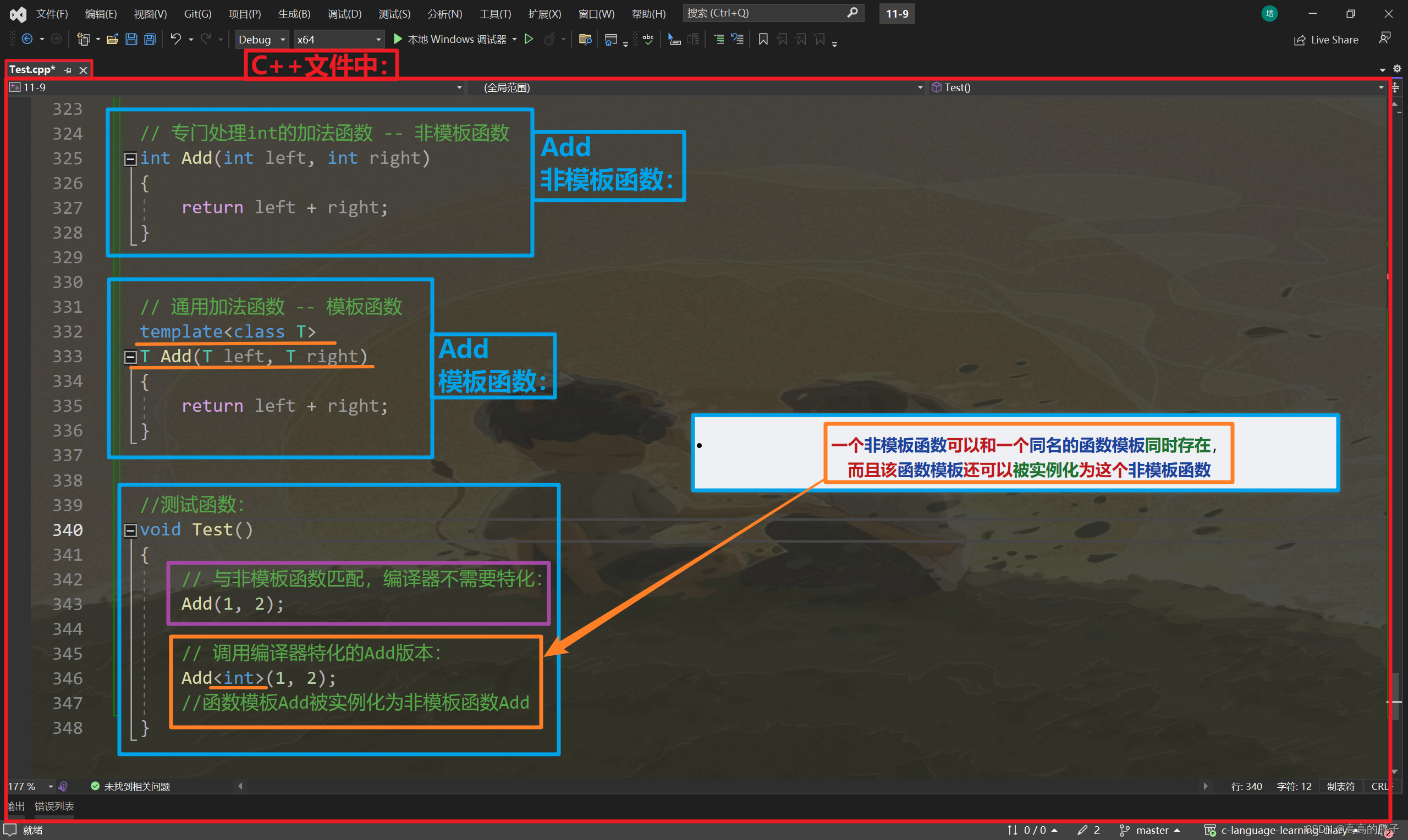
Task: Click the horizontal scrollbar left arrow
Action: pyautogui.click(x=240, y=786)
